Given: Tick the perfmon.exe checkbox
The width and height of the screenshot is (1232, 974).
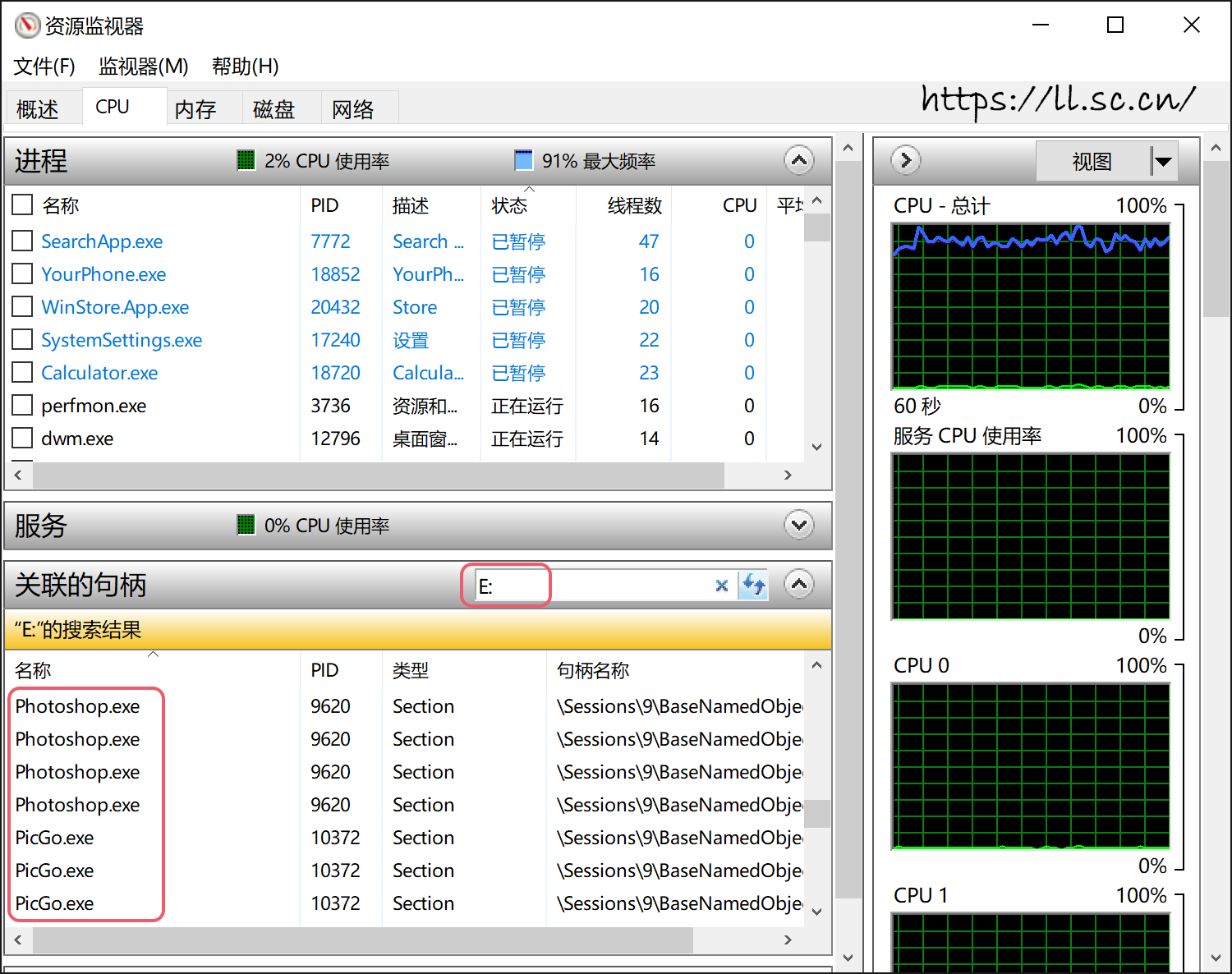Looking at the screenshot, I should coord(23,405).
